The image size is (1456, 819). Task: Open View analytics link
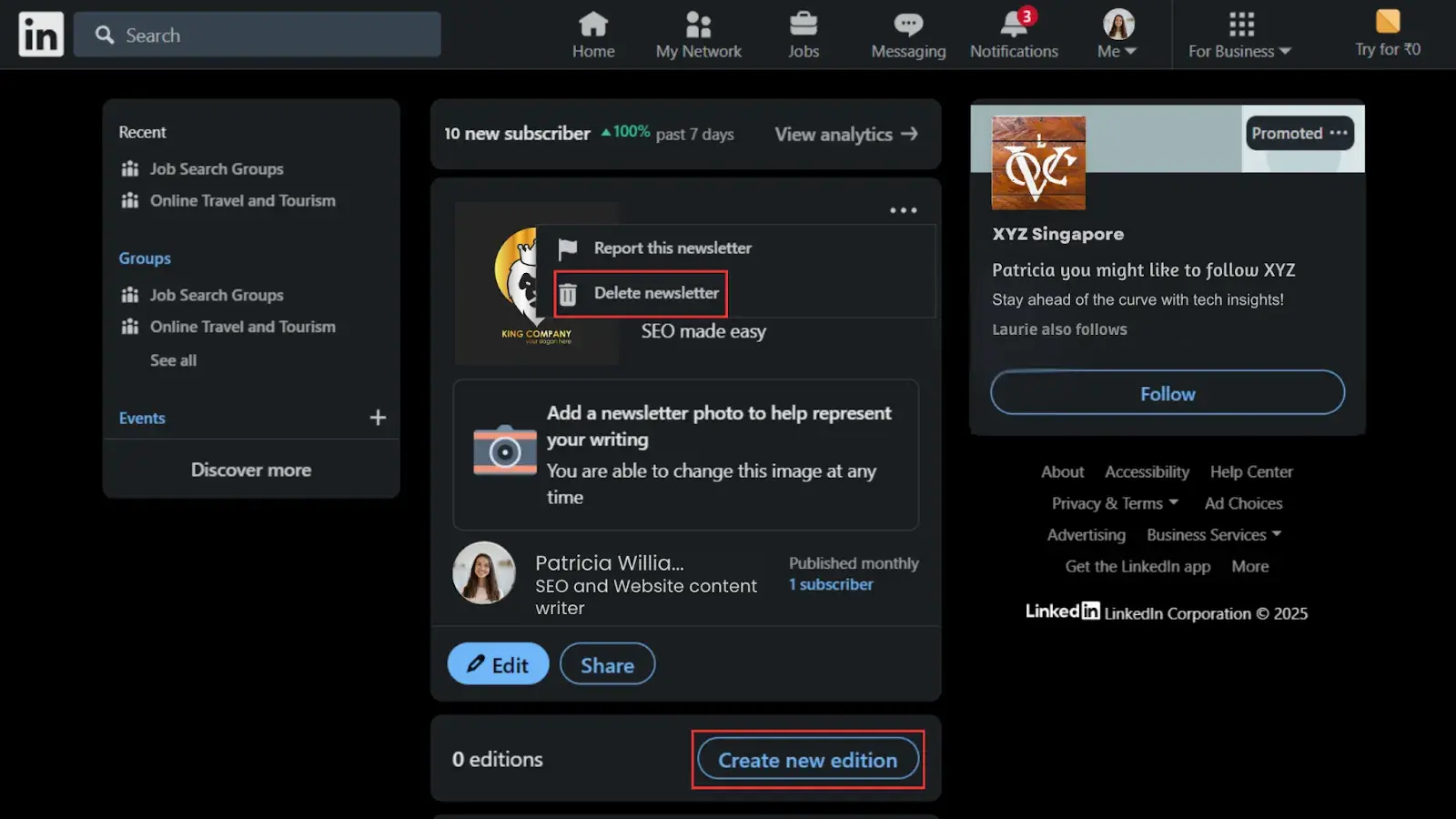(x=845, y=135)
